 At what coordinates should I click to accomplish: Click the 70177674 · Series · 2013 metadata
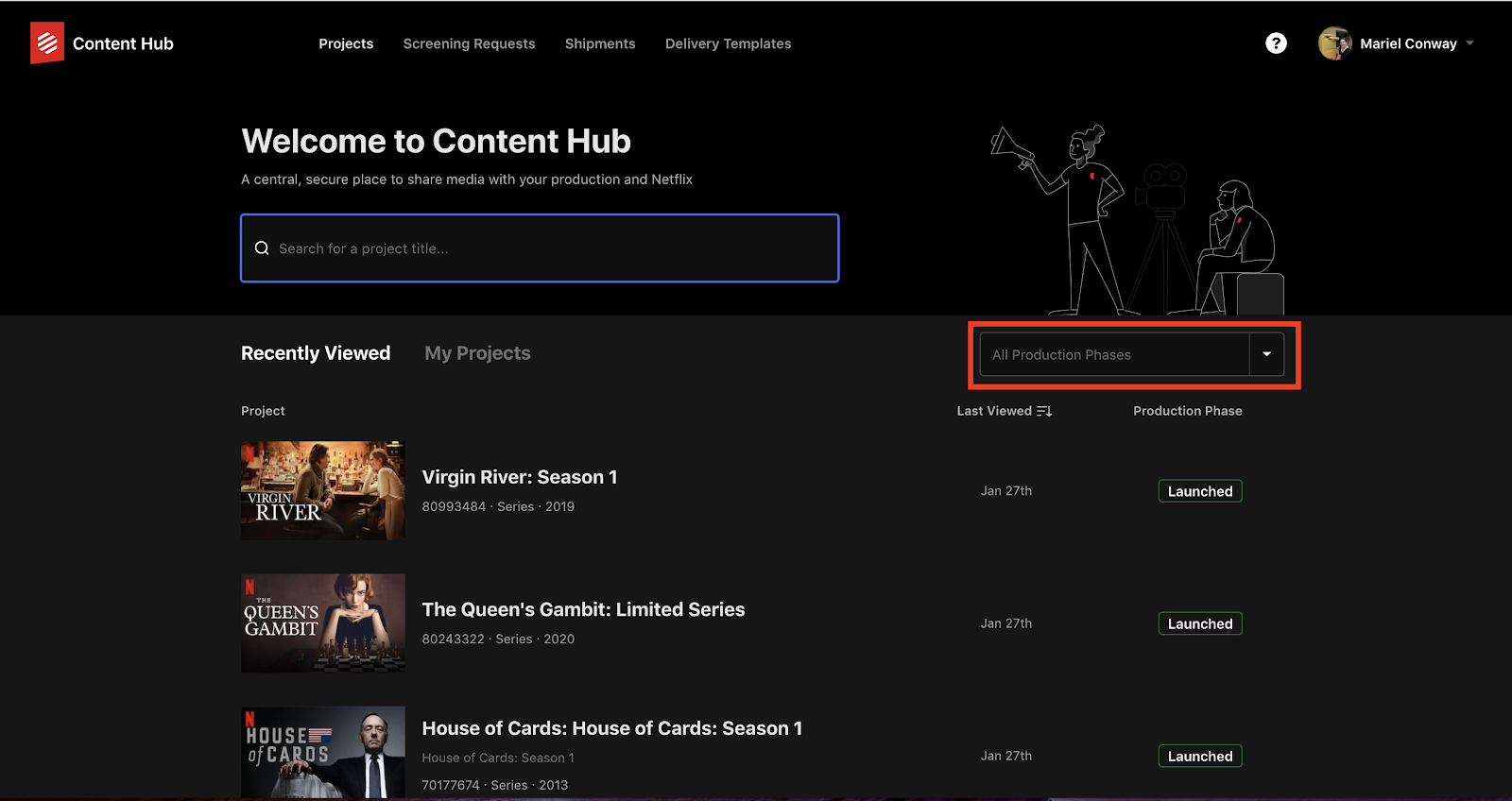[x=495, y=785]
